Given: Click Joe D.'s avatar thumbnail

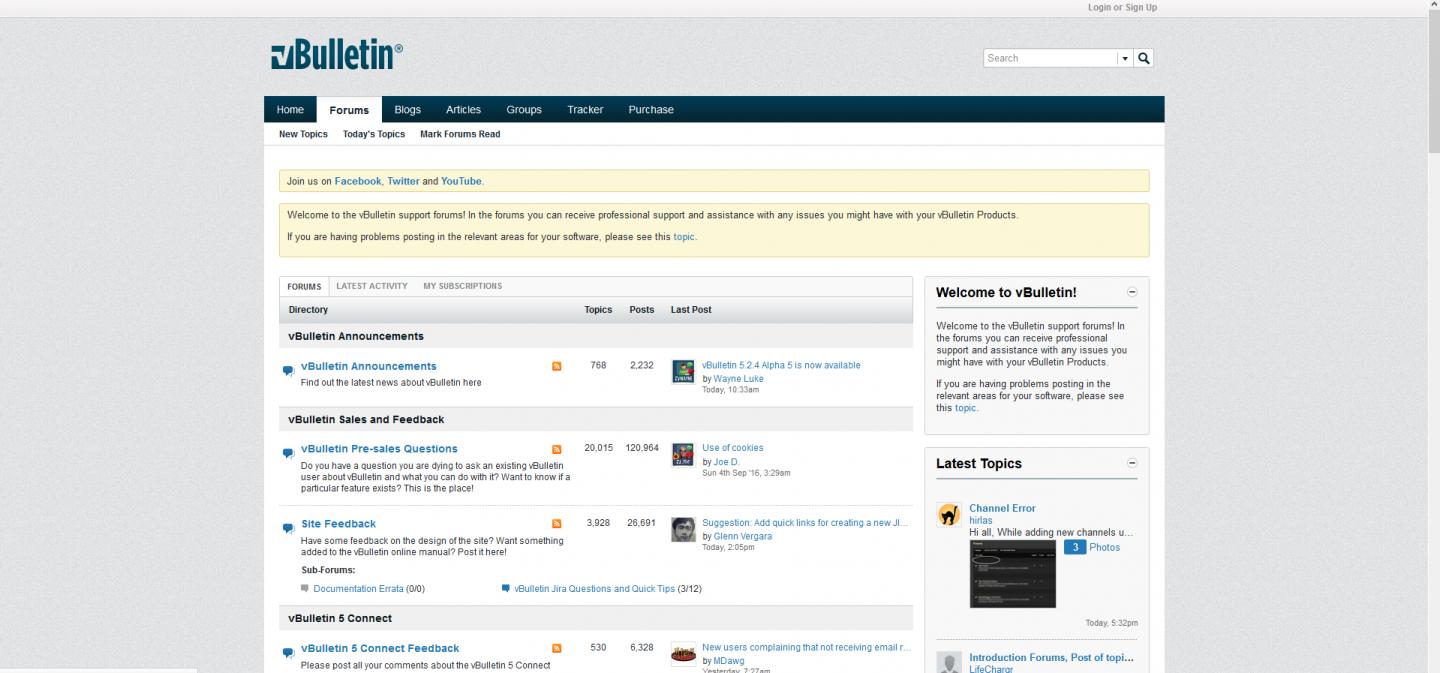Looking at the screenshot, I should 683,455.
